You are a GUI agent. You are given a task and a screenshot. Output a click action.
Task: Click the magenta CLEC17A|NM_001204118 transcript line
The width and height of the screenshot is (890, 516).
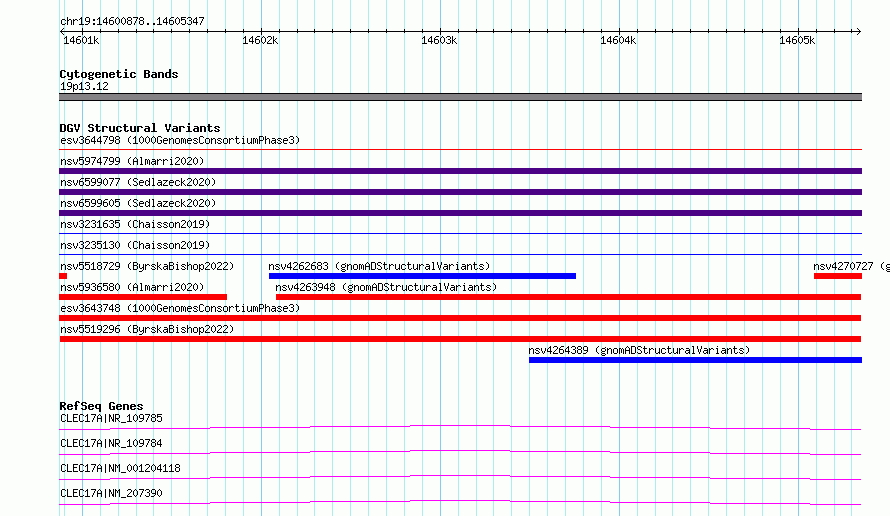[x=460, y=477]
